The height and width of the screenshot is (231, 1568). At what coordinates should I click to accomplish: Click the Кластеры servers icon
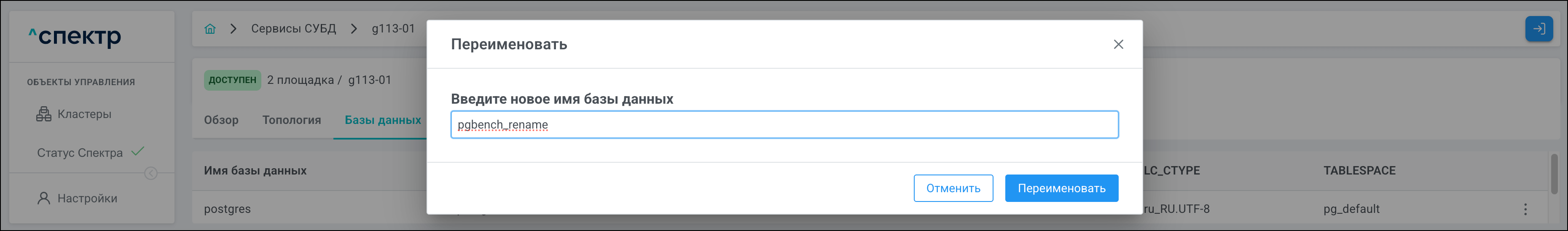(x=44, y=114)
